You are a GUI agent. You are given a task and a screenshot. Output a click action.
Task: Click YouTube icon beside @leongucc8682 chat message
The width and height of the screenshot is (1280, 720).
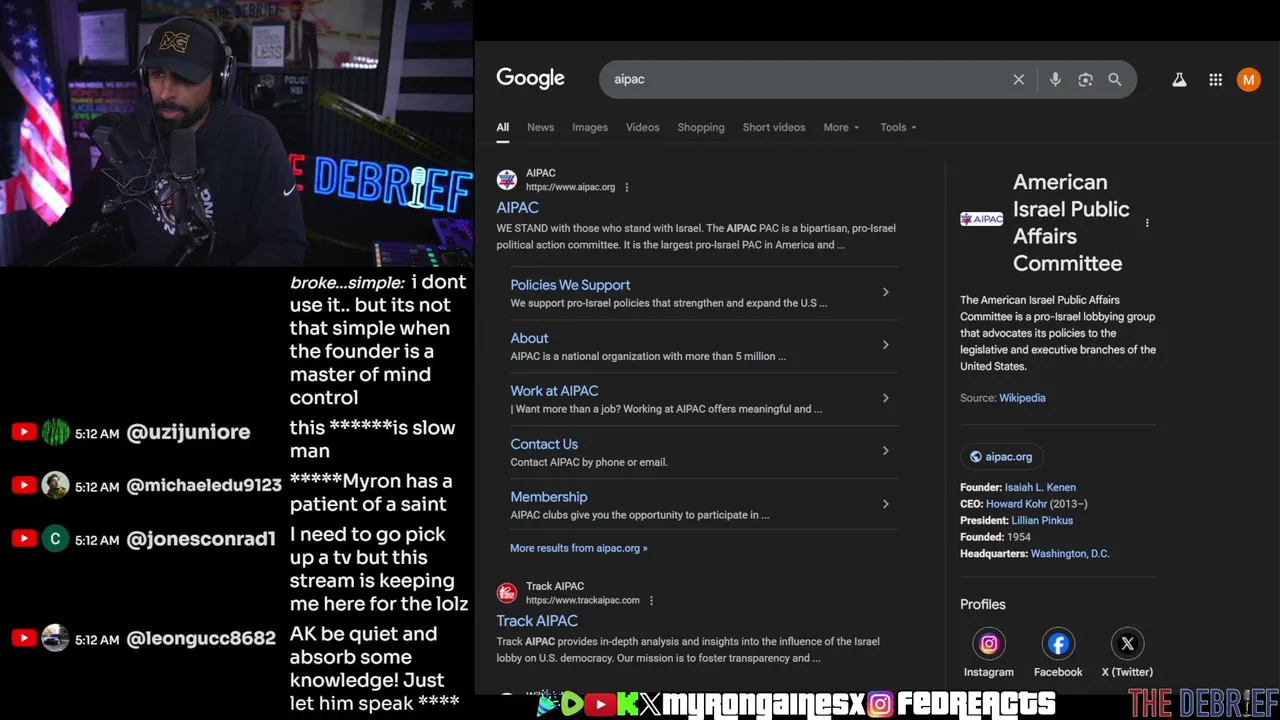coord(24,638)
